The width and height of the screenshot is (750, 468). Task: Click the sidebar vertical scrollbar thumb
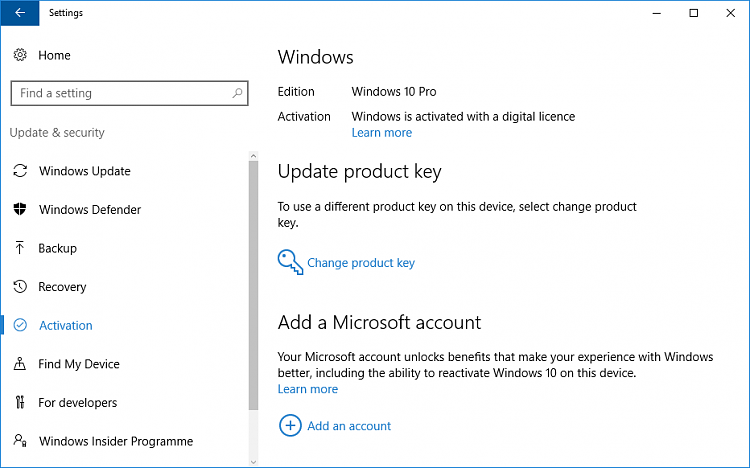coord(254,285)
